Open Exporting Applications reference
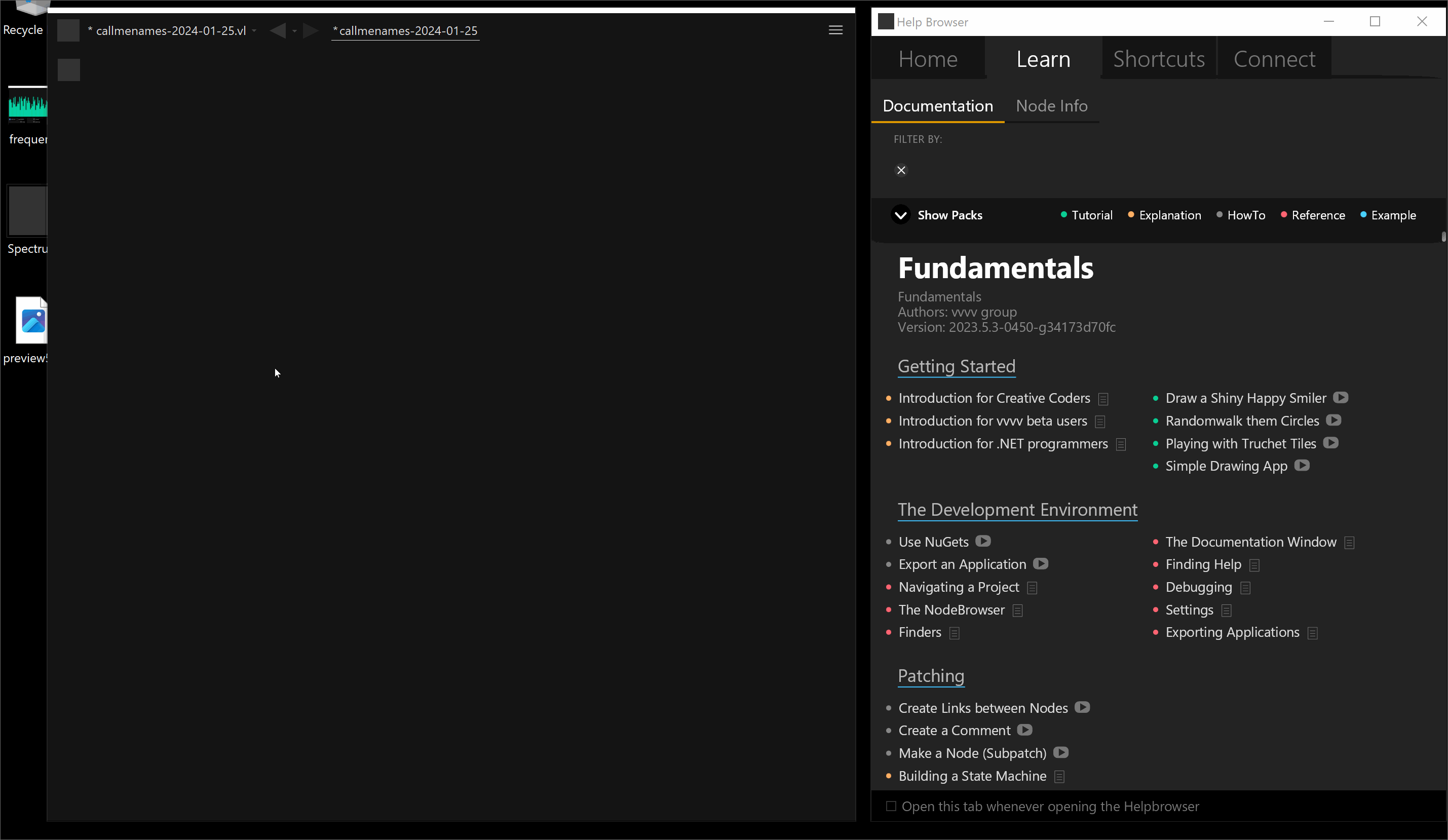This screenshot has width=1448, height=840. [1233, 632]
